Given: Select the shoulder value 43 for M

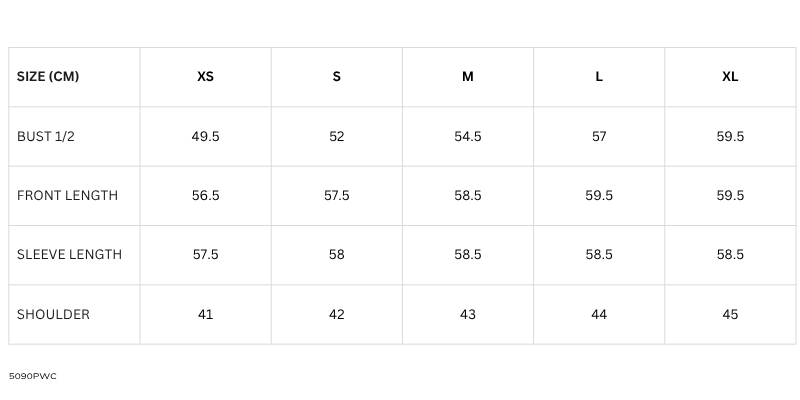Looking at the screenshot, I should click(468, 314).
